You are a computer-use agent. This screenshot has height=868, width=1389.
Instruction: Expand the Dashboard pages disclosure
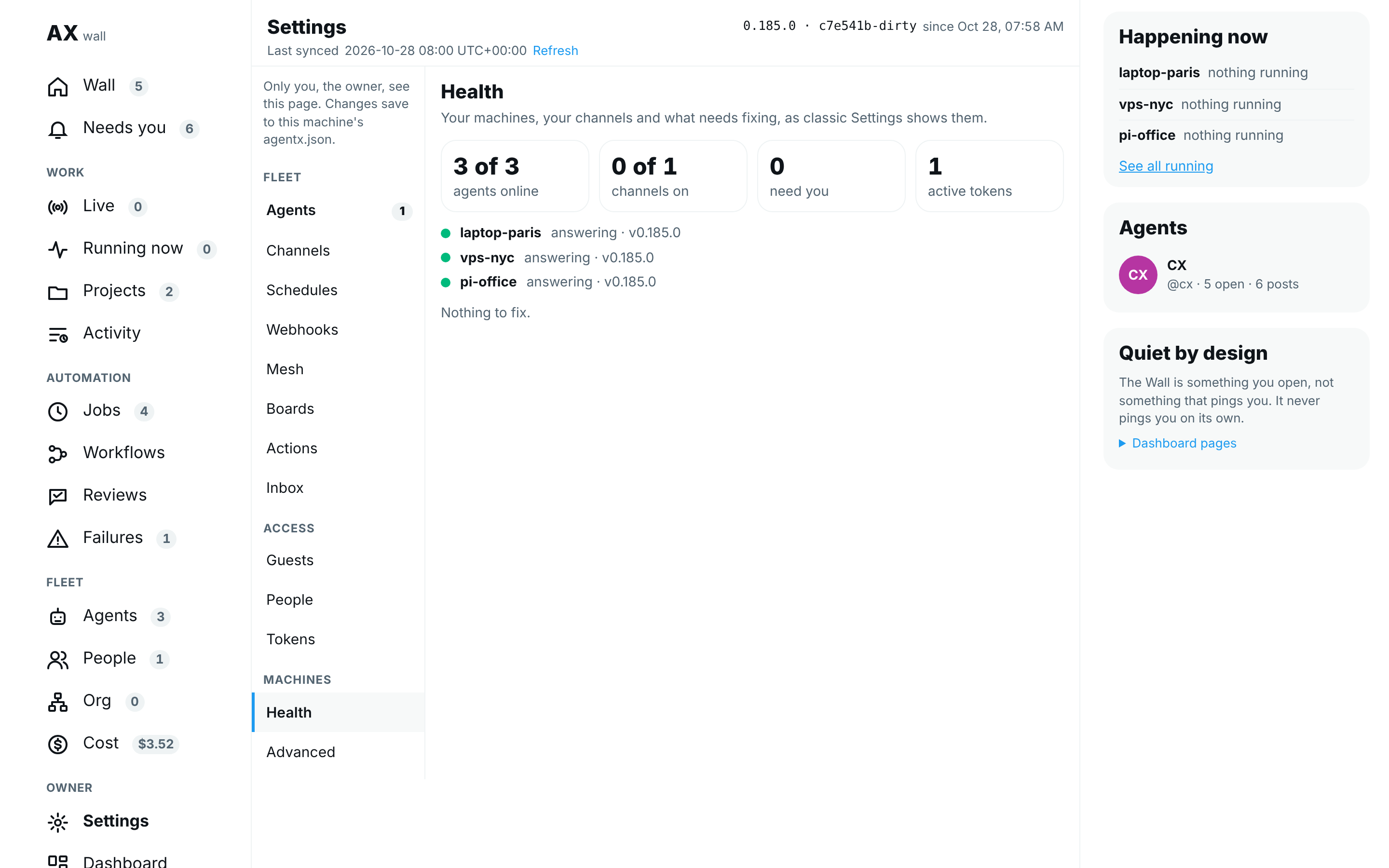(x=1178, y=443)
